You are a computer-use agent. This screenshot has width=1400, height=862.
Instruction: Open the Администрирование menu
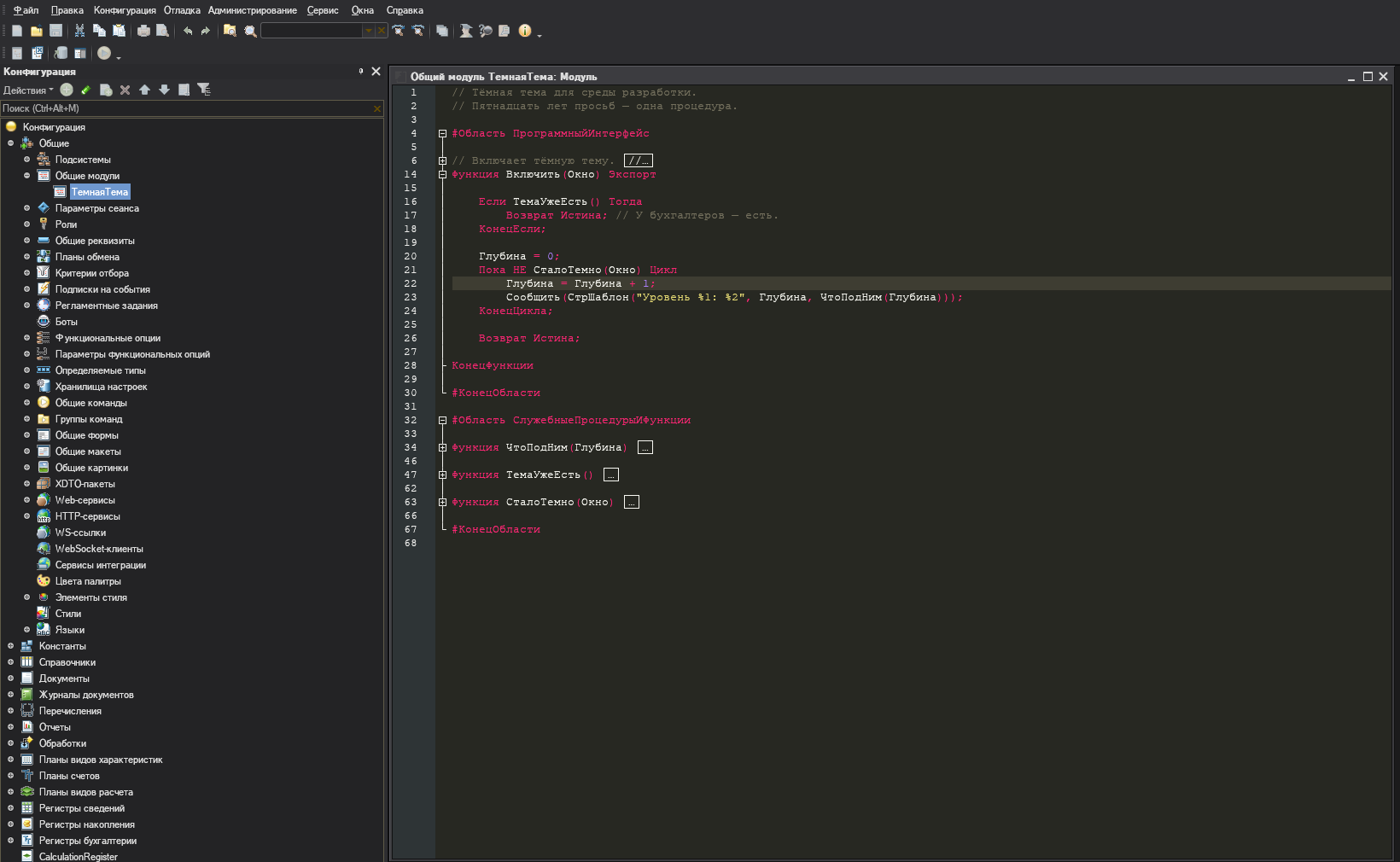pyautogui.click(x=253, y=10)
